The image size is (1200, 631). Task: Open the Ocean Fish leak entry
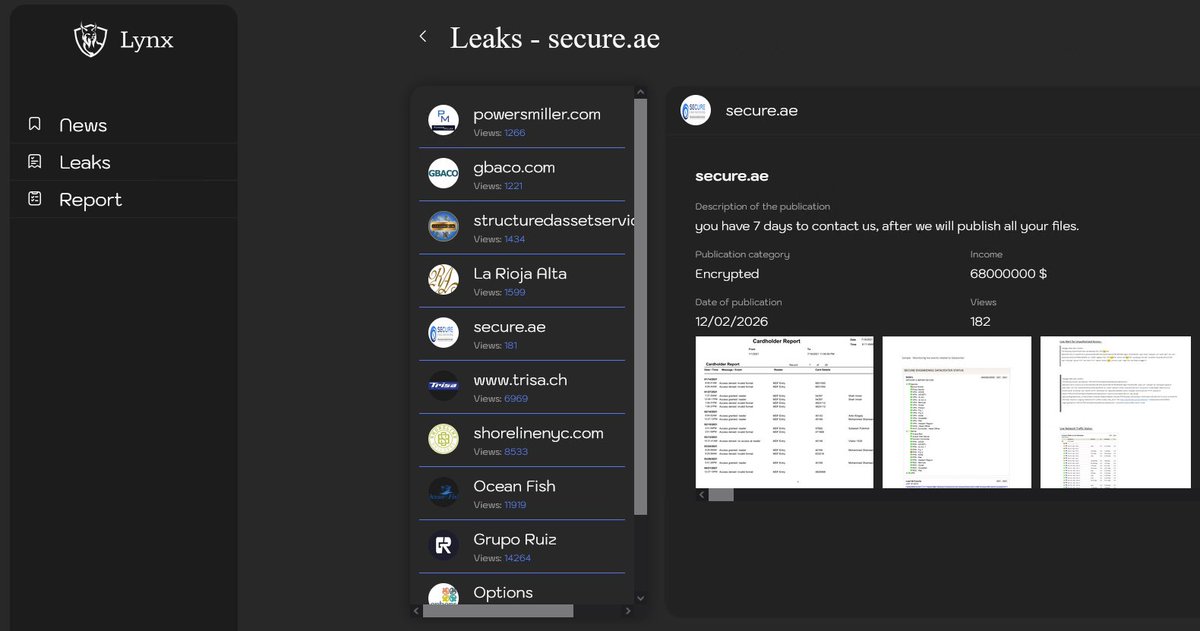tap(523, 492)
